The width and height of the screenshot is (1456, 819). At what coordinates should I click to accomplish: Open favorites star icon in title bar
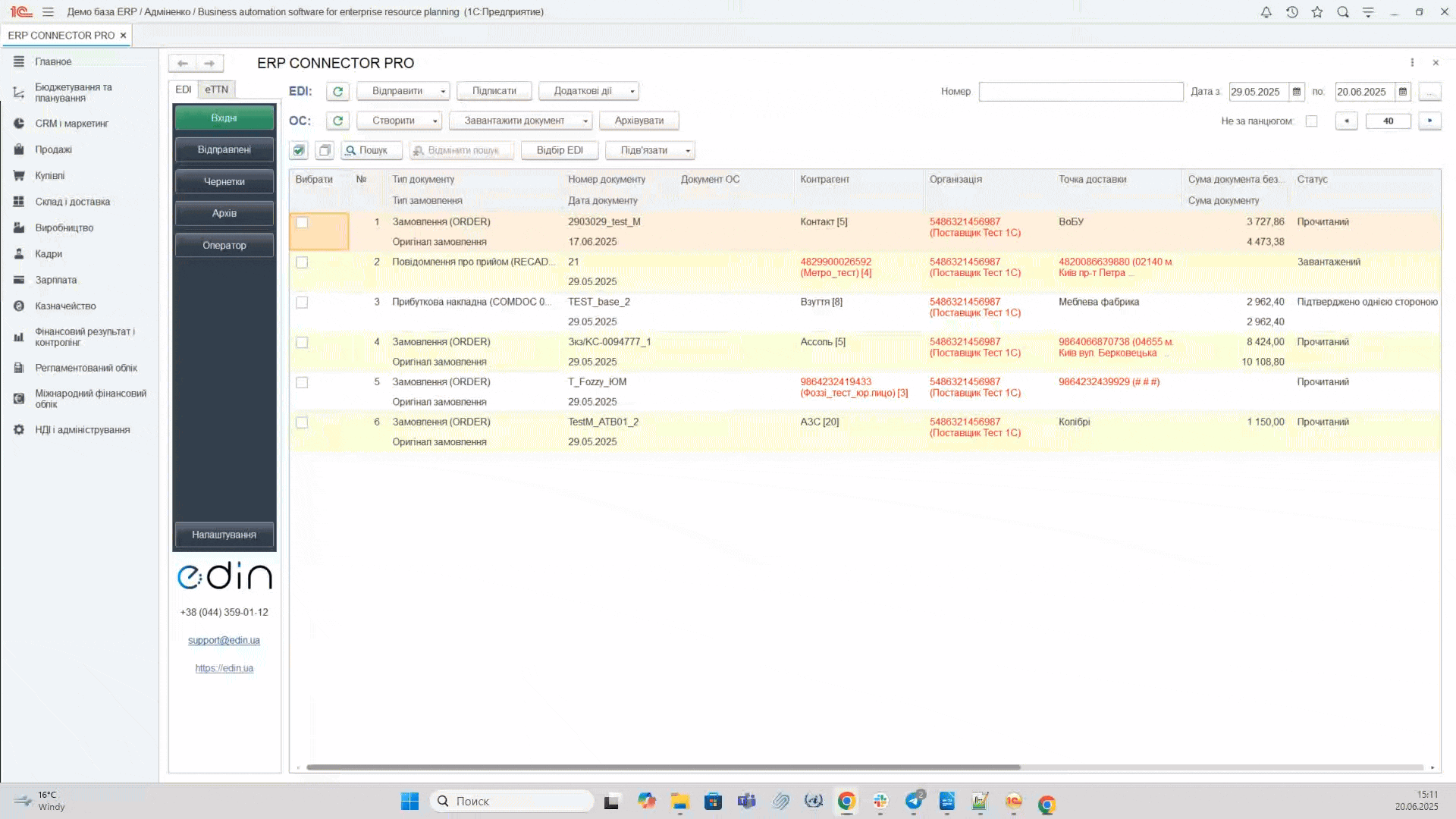(x=1317, y=12)
